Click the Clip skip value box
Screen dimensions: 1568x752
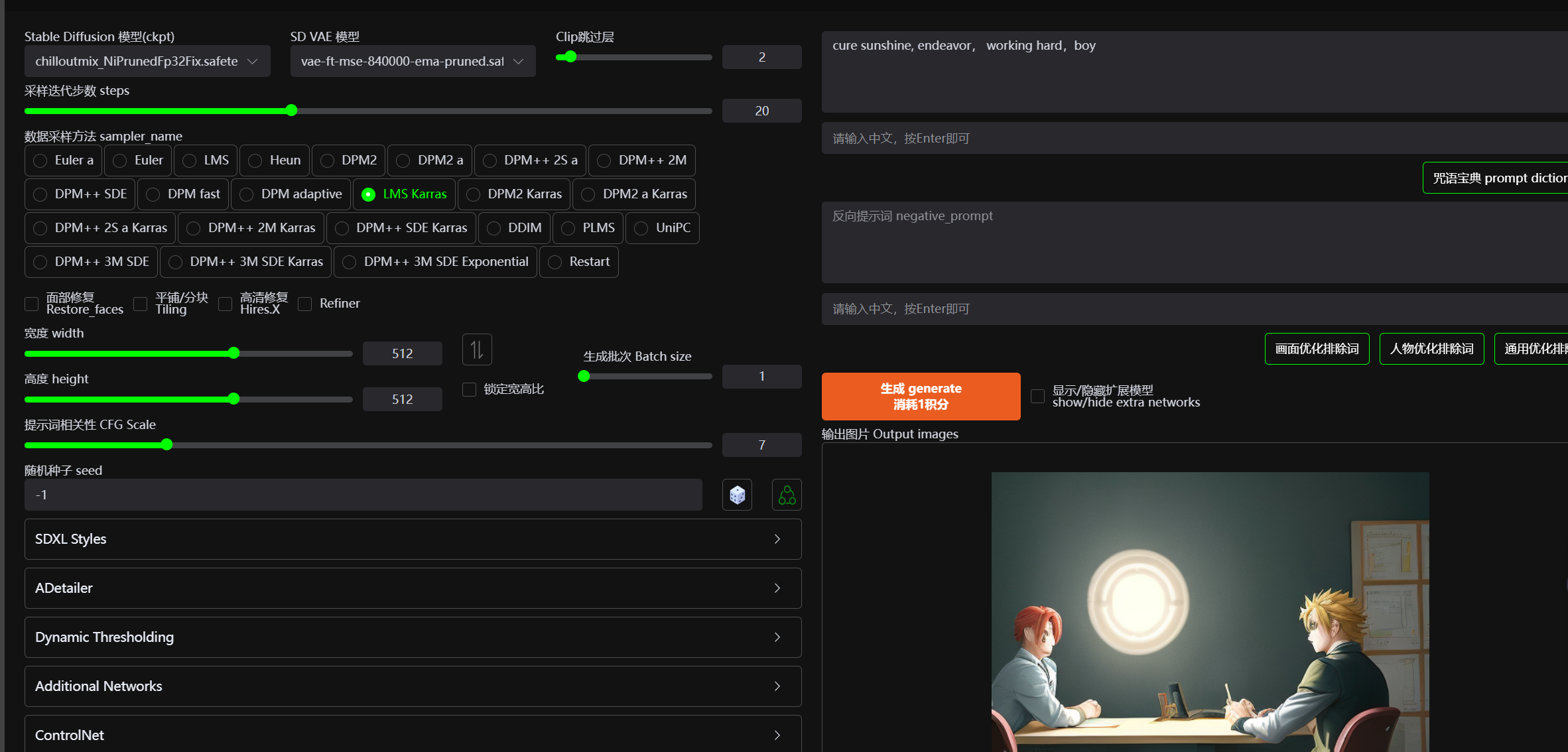(761, 57)
